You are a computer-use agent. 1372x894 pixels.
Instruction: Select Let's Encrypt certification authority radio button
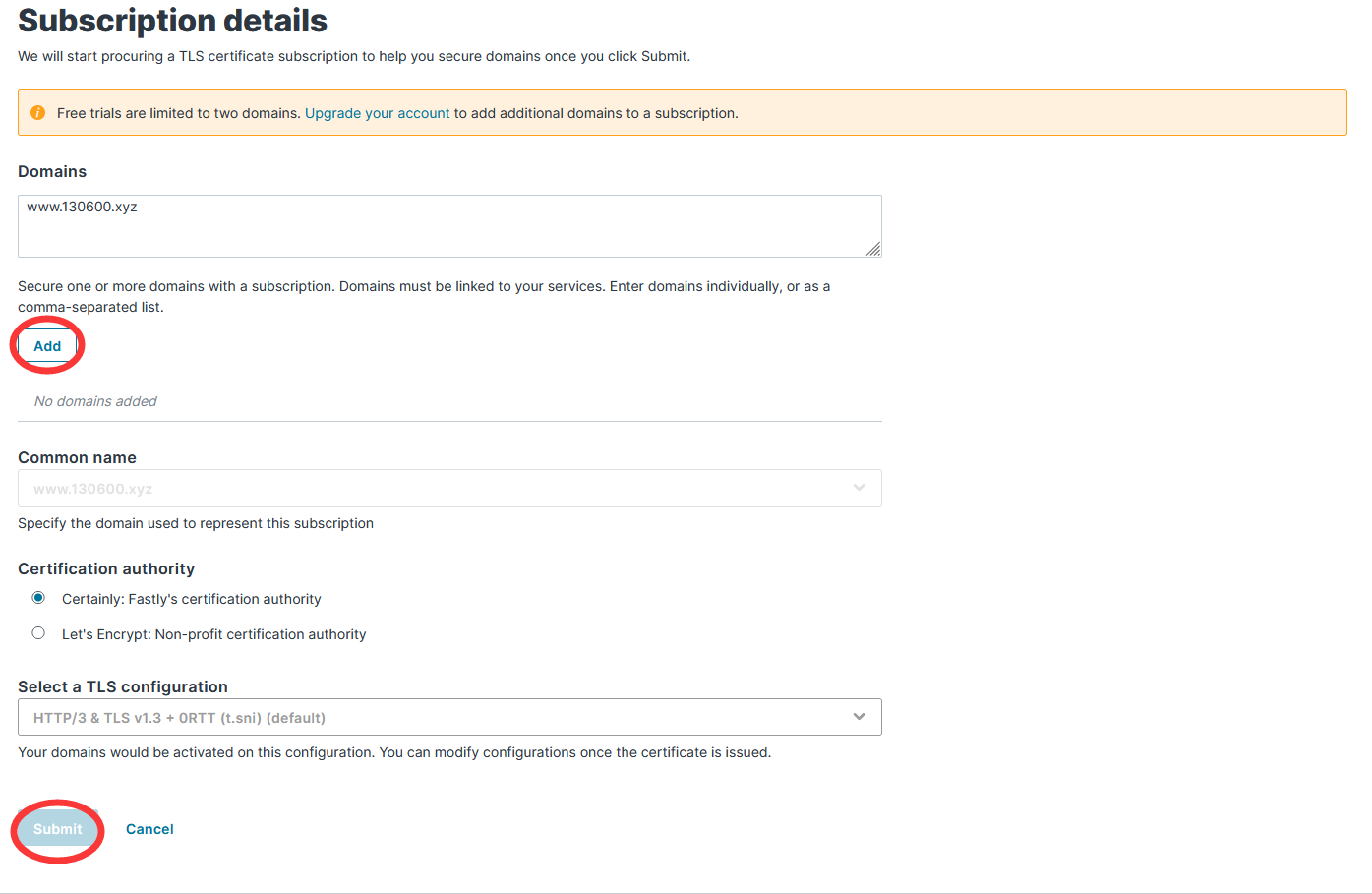pyautogui.click(x=38, y=633)
